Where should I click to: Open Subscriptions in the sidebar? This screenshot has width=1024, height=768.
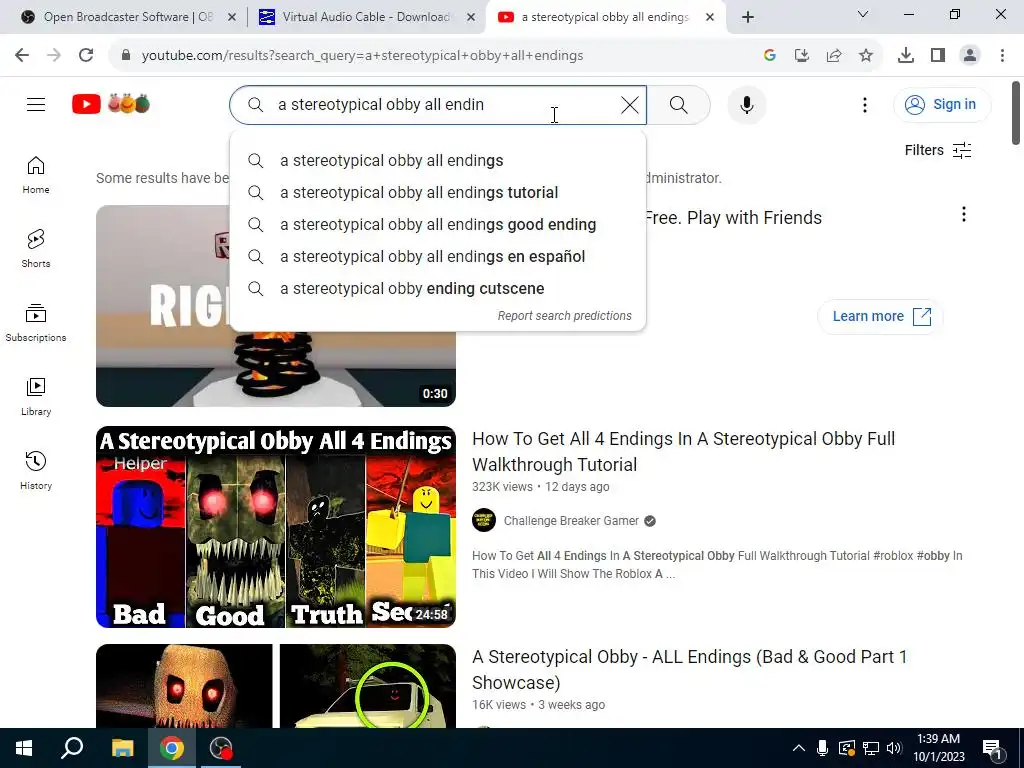tap(36, 323)
